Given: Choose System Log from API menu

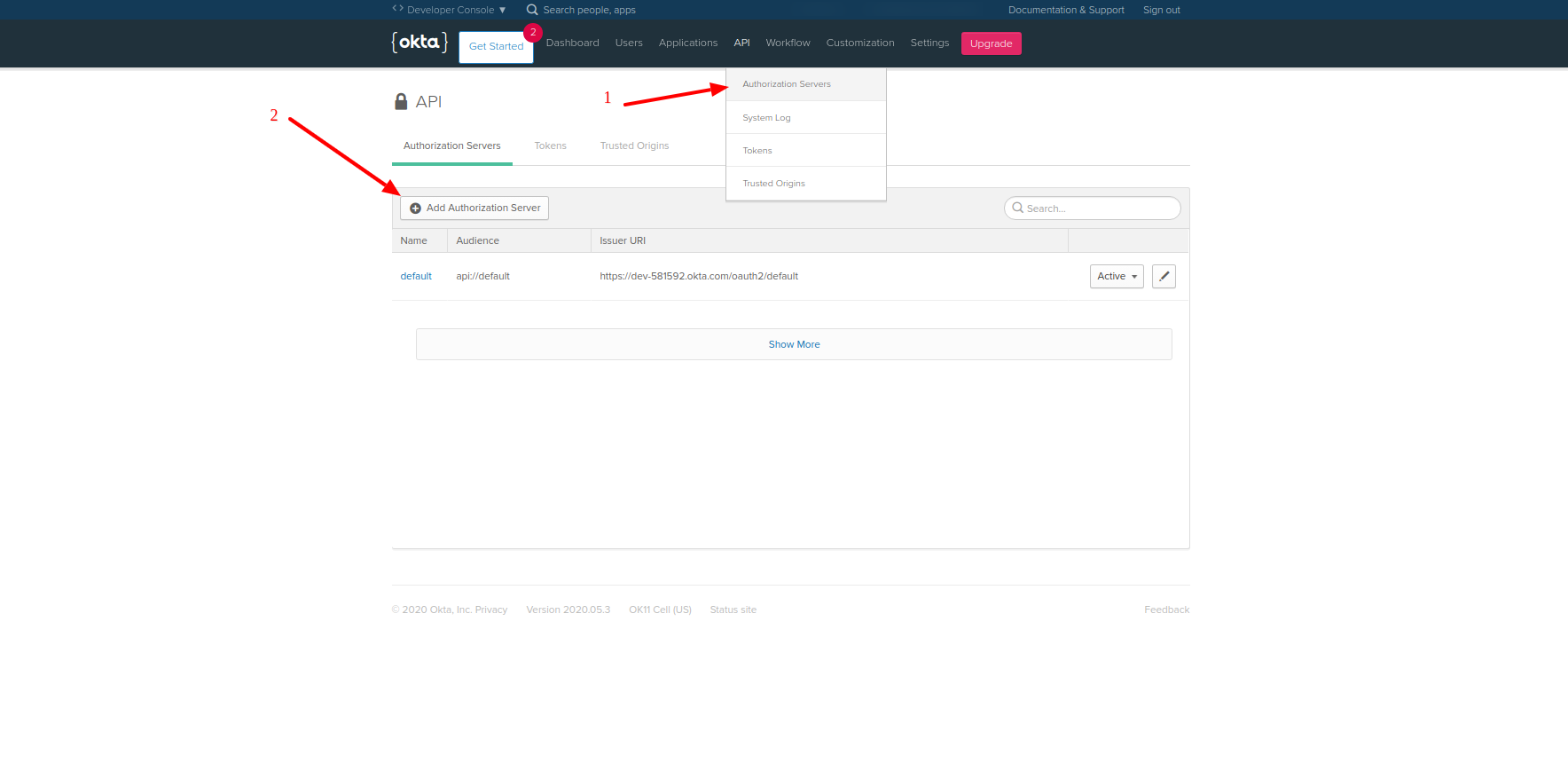Looking at the screenshot, I should pyautogui.click(x=766, y=118).
